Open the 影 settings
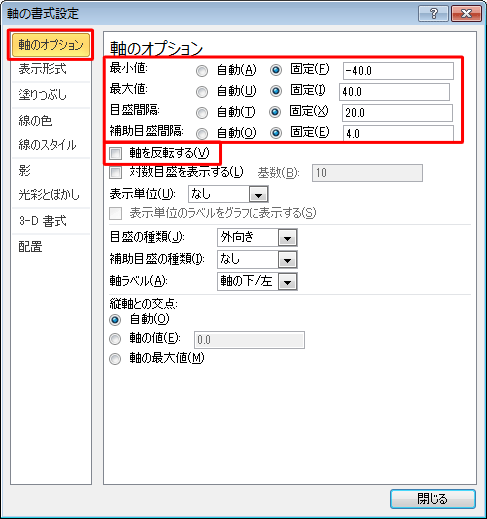This screenshot has width=487, height=519. 25,170
